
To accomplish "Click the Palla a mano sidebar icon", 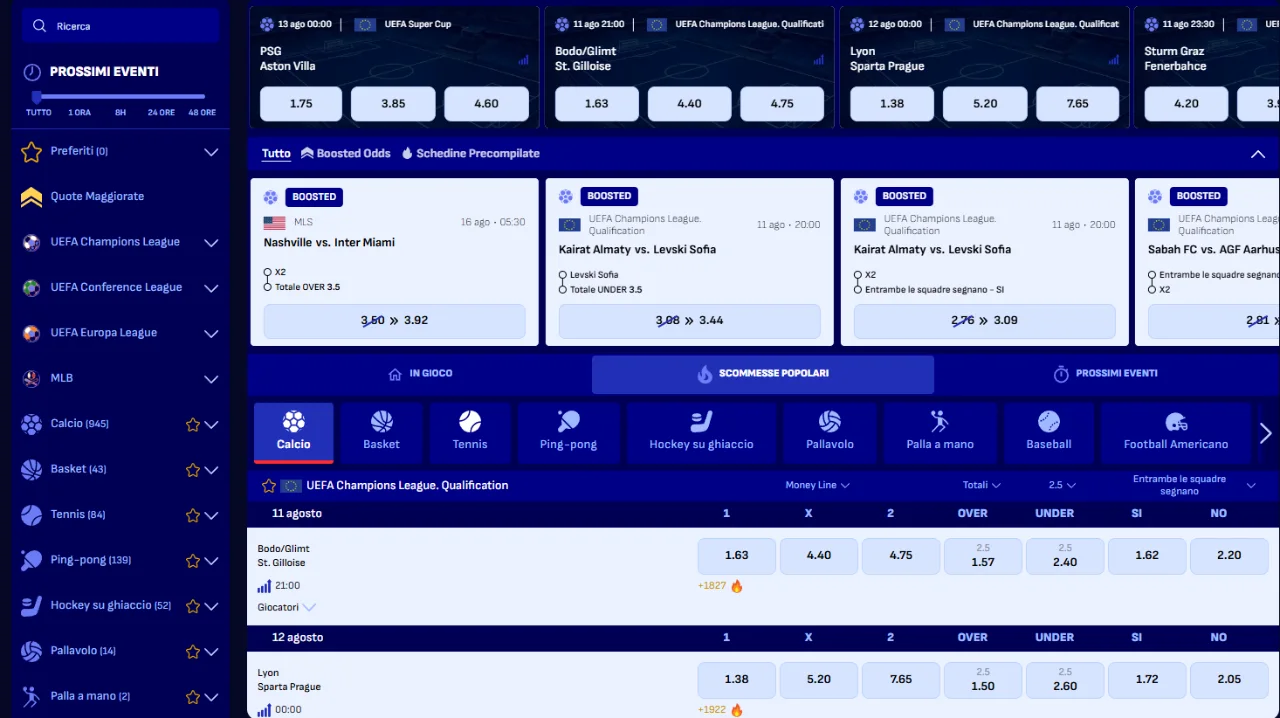I will 31,697.
